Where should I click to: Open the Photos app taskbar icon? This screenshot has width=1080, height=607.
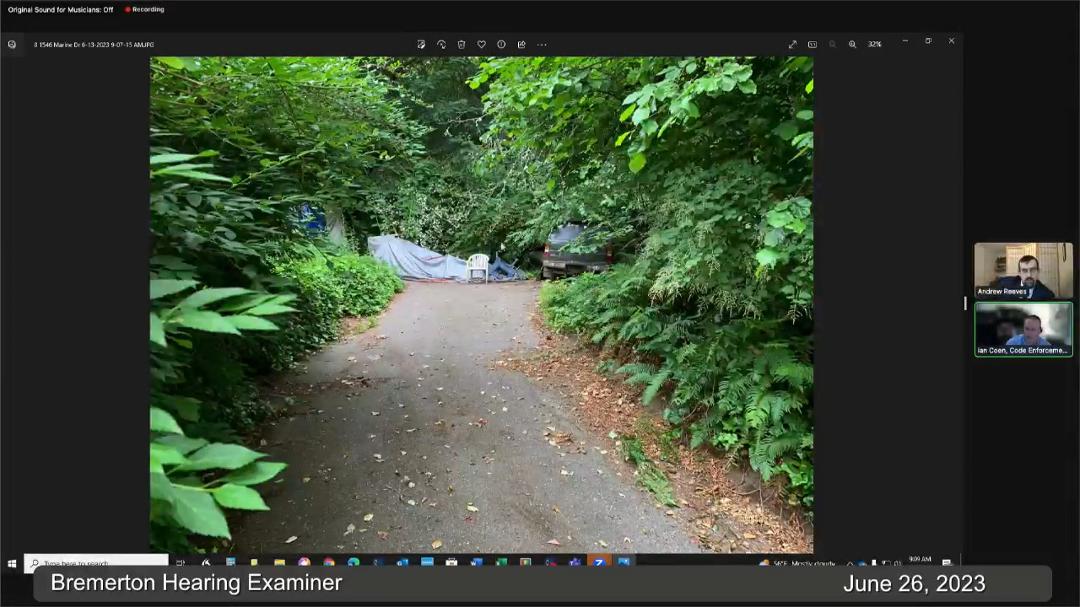point(623,562)
